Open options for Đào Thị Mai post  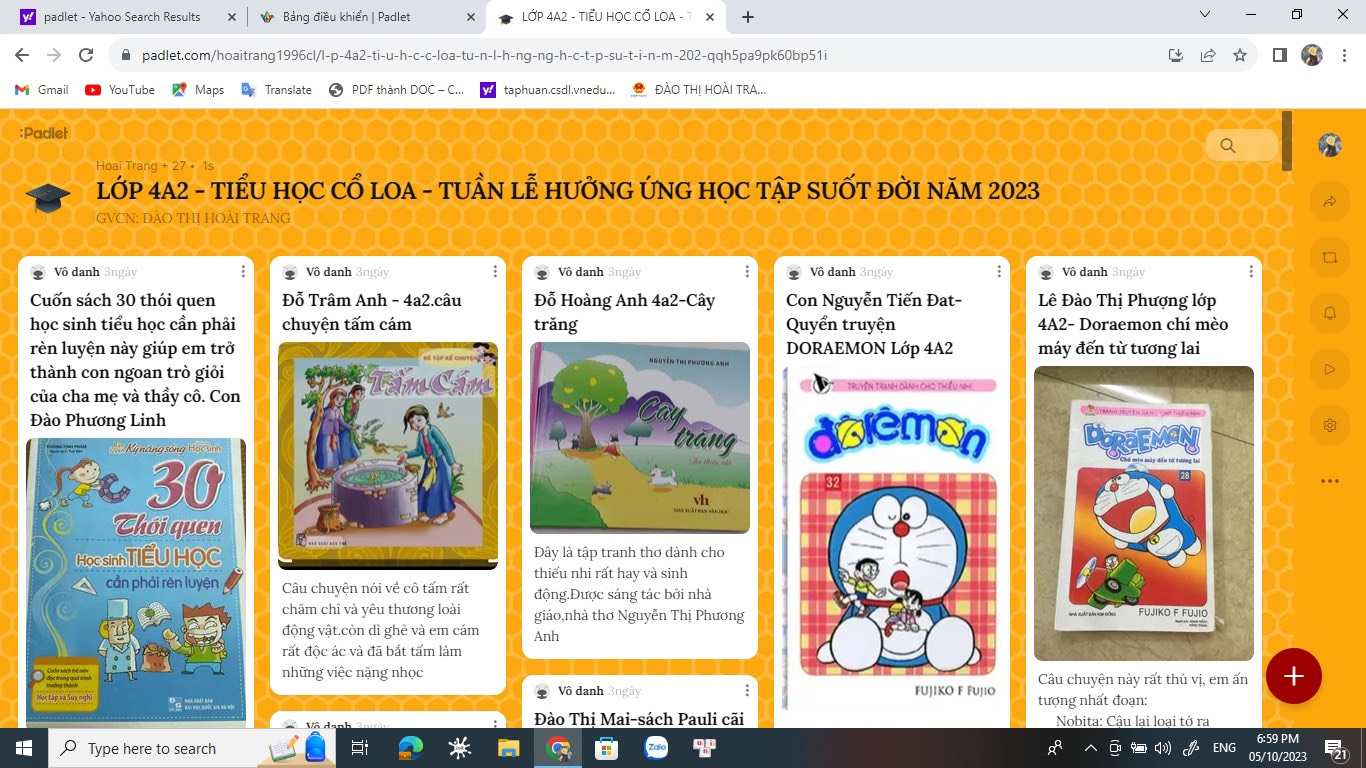[x=747, y=691]
